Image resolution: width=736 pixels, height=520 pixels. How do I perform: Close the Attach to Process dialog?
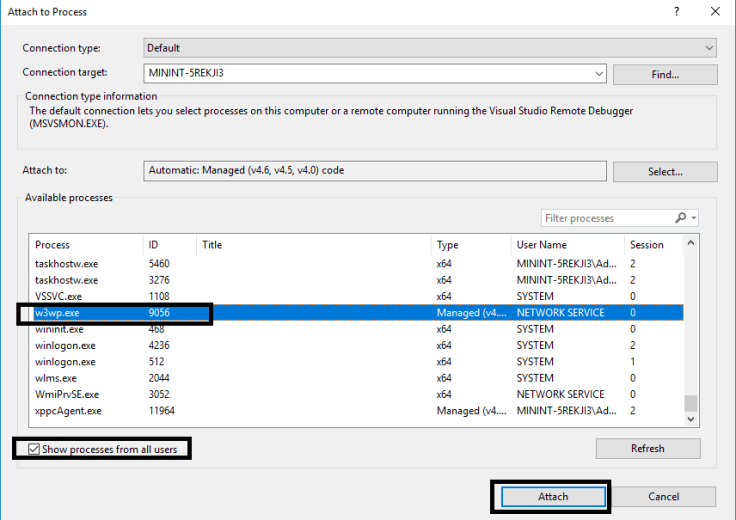[714, 11]
